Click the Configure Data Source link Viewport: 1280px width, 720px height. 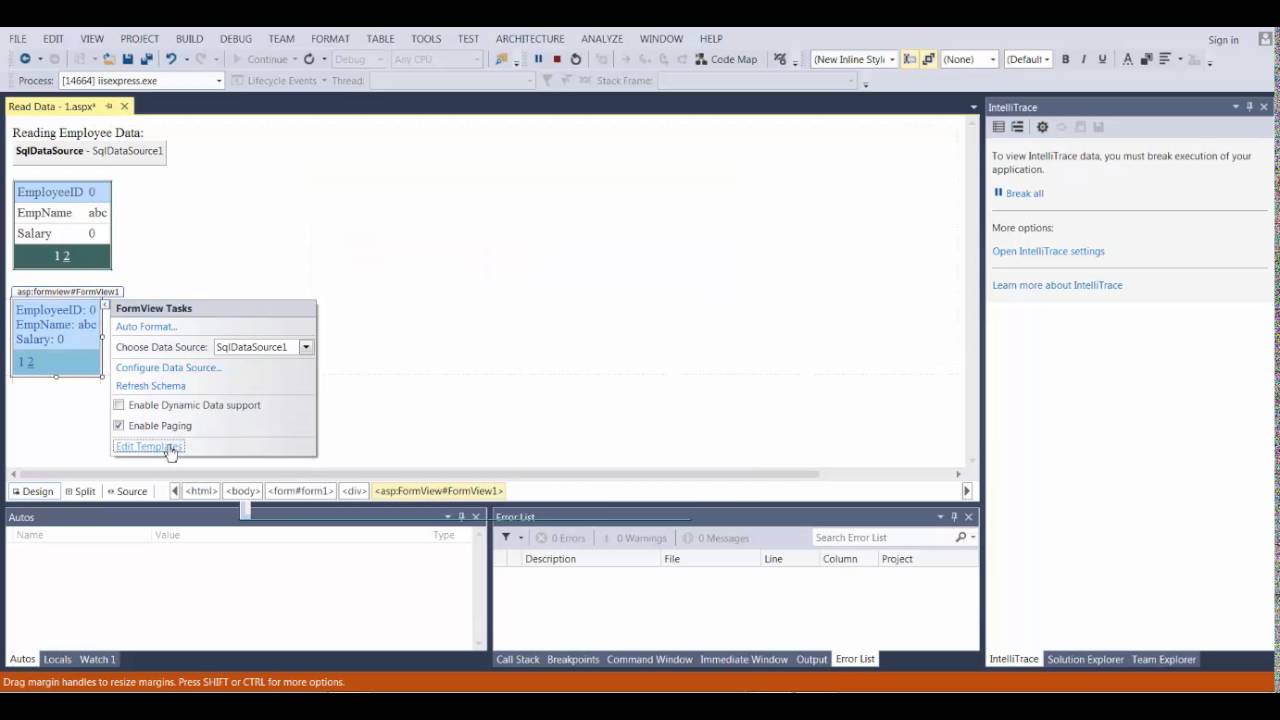(169, 367)
